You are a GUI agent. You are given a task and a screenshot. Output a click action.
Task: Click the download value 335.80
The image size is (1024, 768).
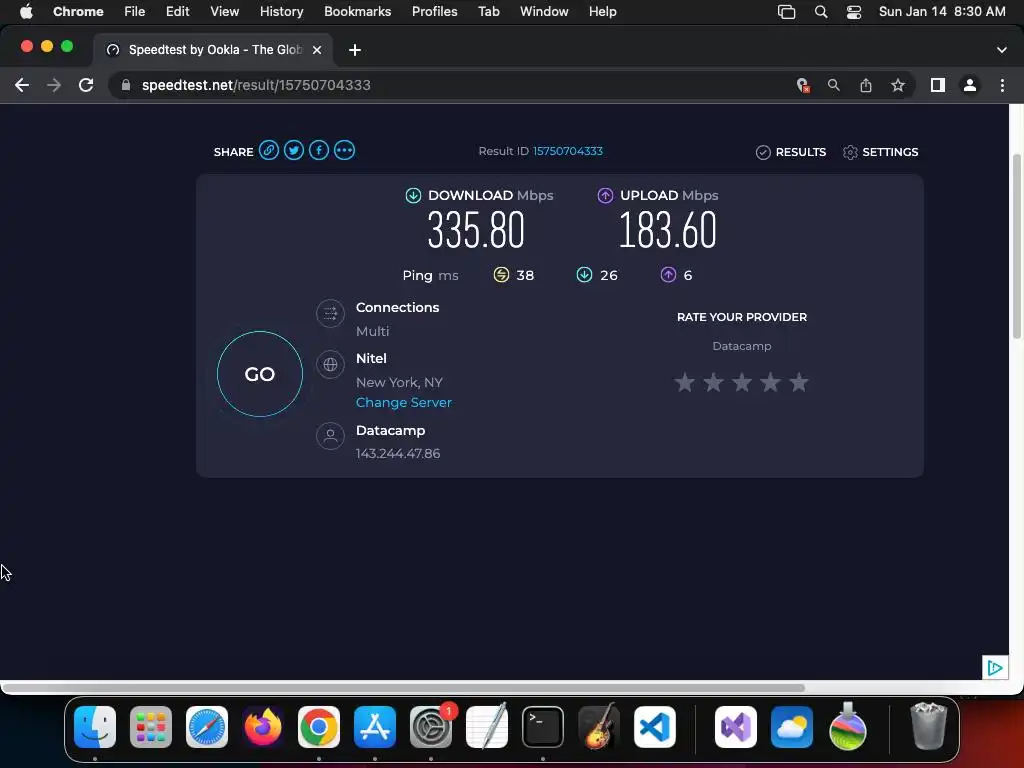pos(476,231)
